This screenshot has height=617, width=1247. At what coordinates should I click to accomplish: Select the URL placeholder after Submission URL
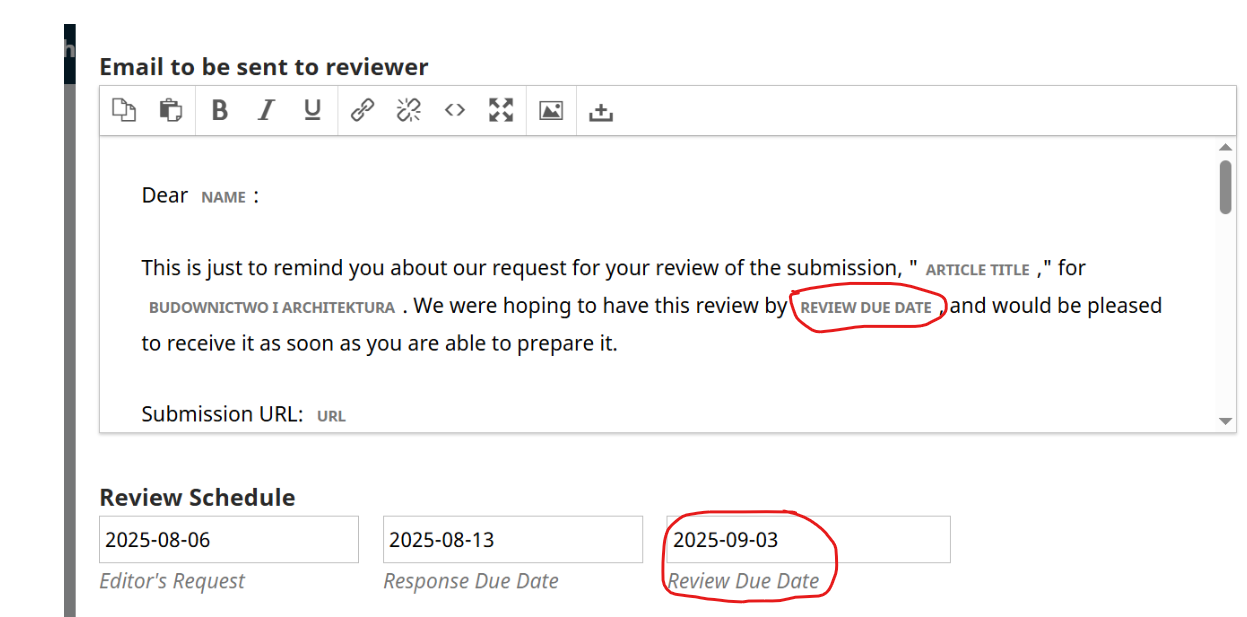click(x=331, y=416)
